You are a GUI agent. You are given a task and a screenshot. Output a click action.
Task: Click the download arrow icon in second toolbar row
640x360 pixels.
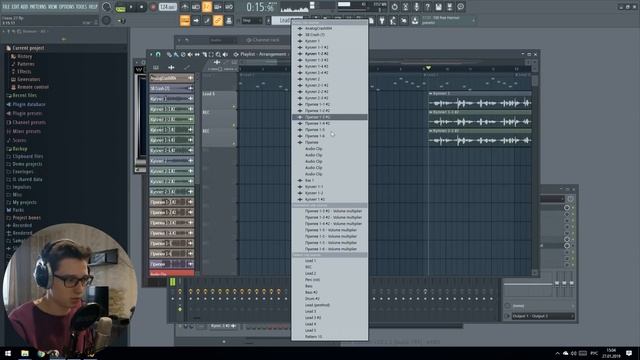point(415,20)
